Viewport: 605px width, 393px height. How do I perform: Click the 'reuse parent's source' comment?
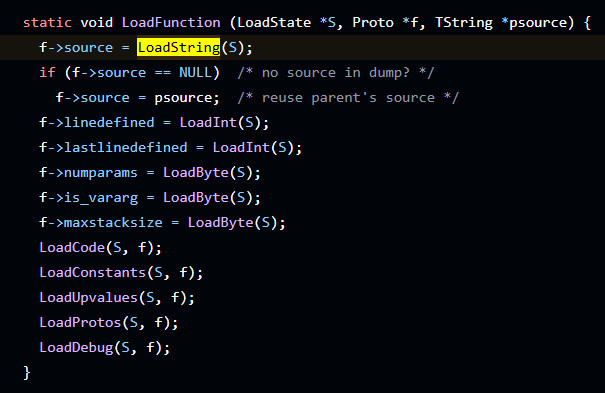348,98
